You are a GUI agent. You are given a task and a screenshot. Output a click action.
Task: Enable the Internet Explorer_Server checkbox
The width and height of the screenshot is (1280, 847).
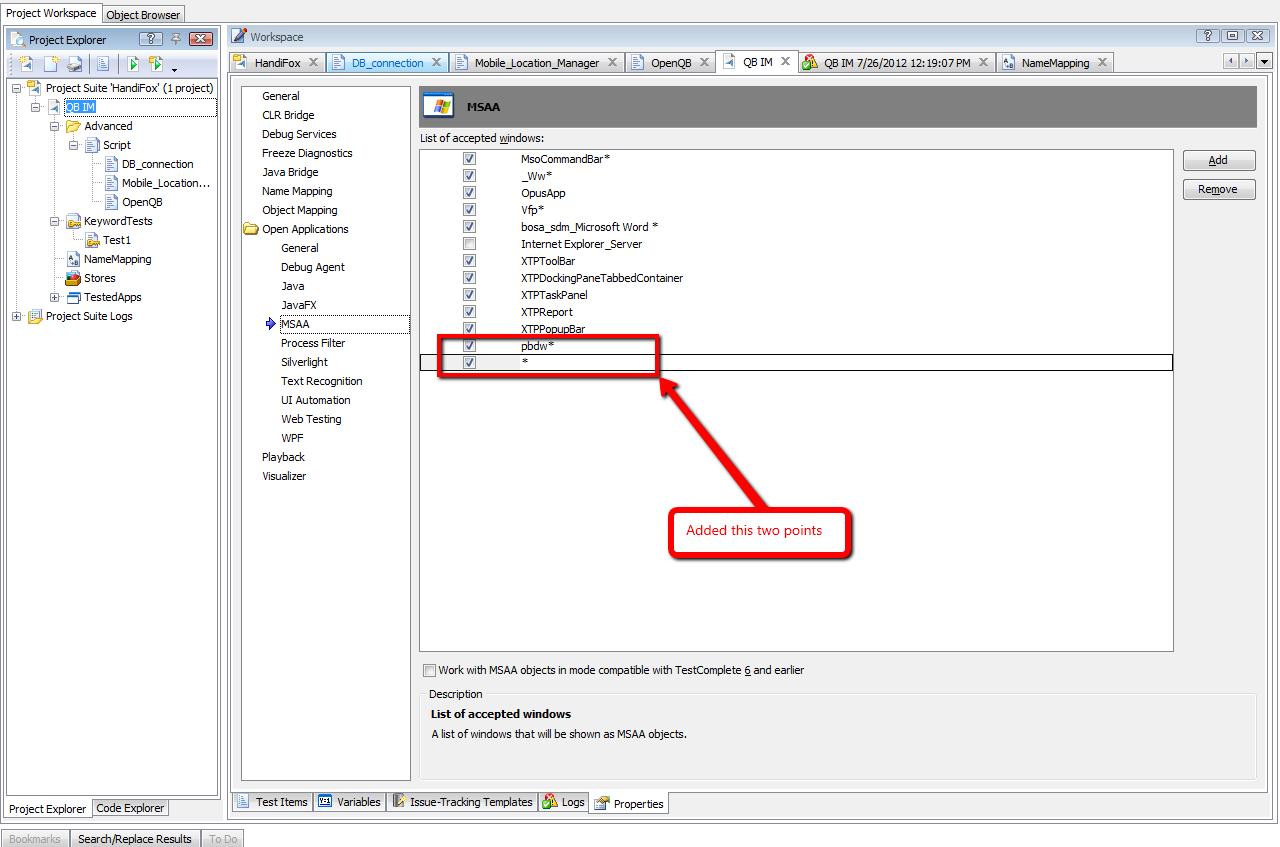[469, 244]
